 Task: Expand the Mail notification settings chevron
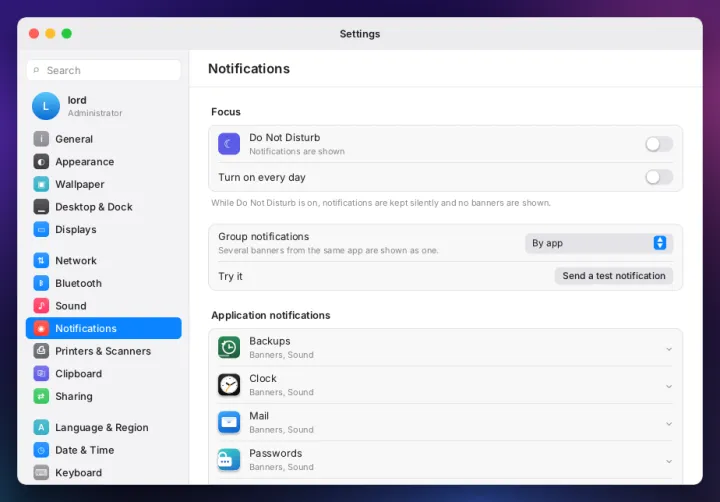pos(669,424)
